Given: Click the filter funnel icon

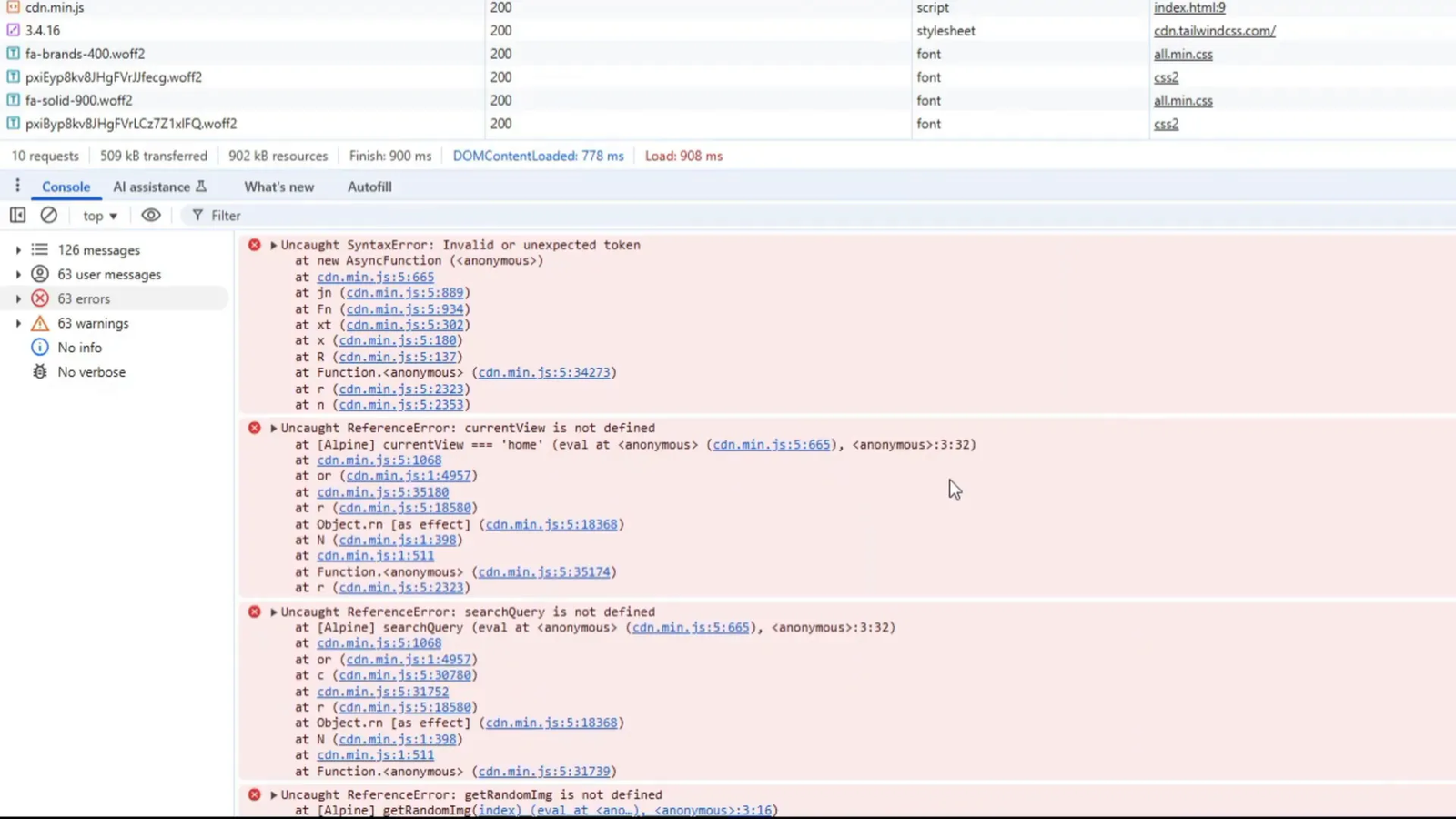Looking at the screenshot, I should (197, 215).
